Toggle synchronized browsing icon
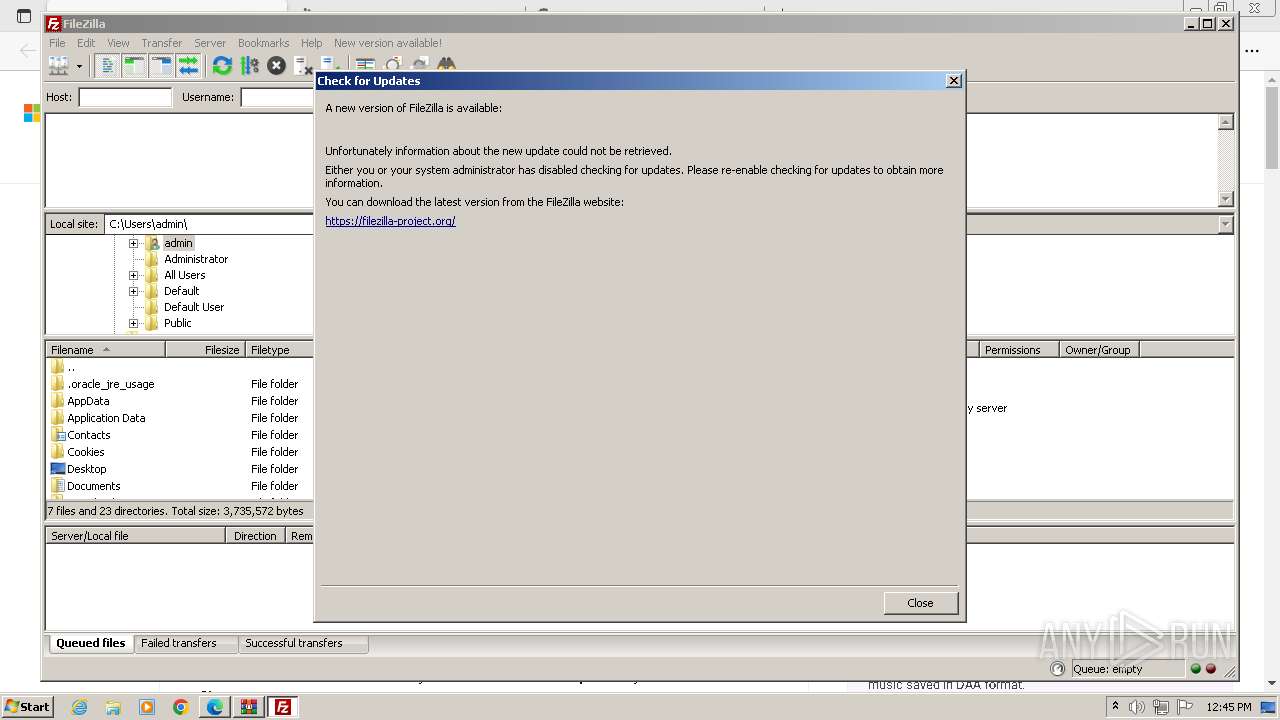The height and width of the screenshot is (720, 1280). coord(419,65)
